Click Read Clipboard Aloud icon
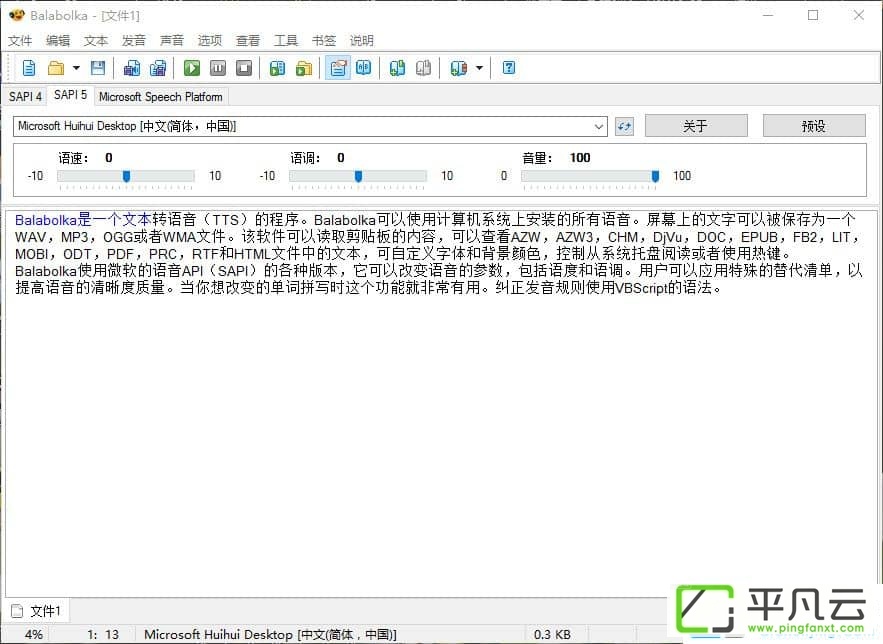Viewport: 883px width, 644px height. click(277, 68)
